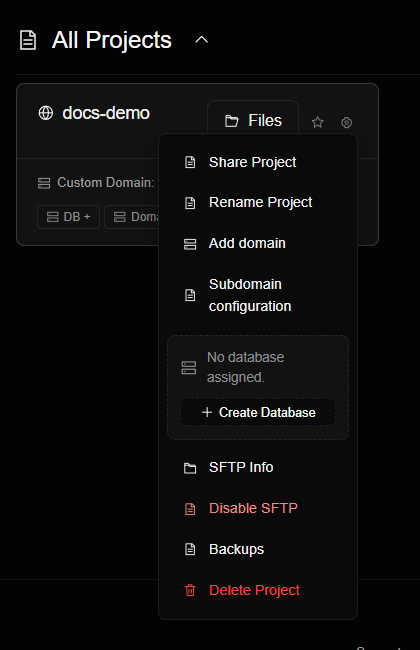The height and width of the screenshot is (650, 420).
Task: Click the database icon by No database assigned
Action: [189, 367]
